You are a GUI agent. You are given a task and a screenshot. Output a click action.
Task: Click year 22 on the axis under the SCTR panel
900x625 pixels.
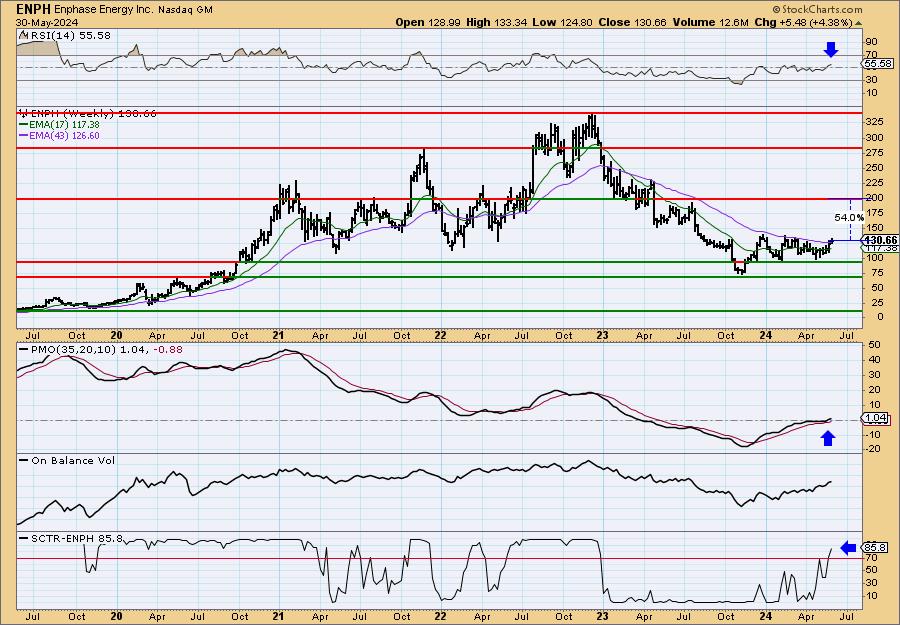440,616
